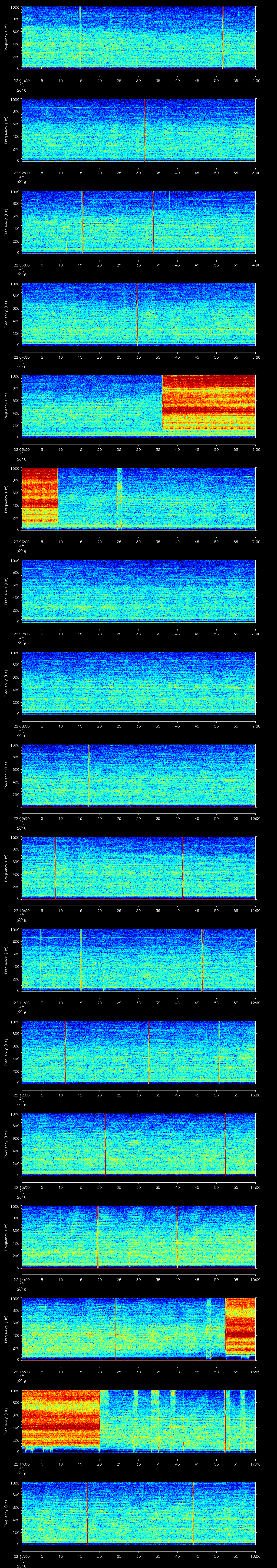The height and width of the screenshot is (1568, 277).
Task: Click the 22:16:00 start time label
Action: 21,1464
